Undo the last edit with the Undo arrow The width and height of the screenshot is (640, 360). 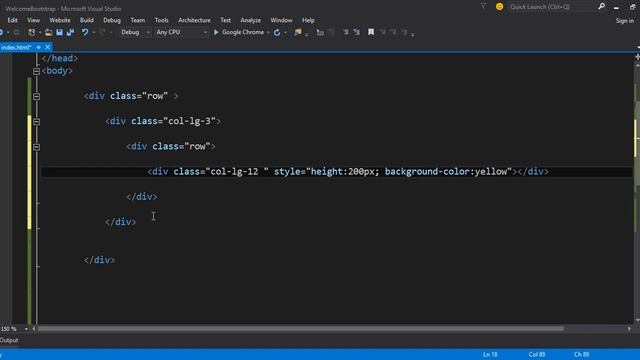click(84, 32)
